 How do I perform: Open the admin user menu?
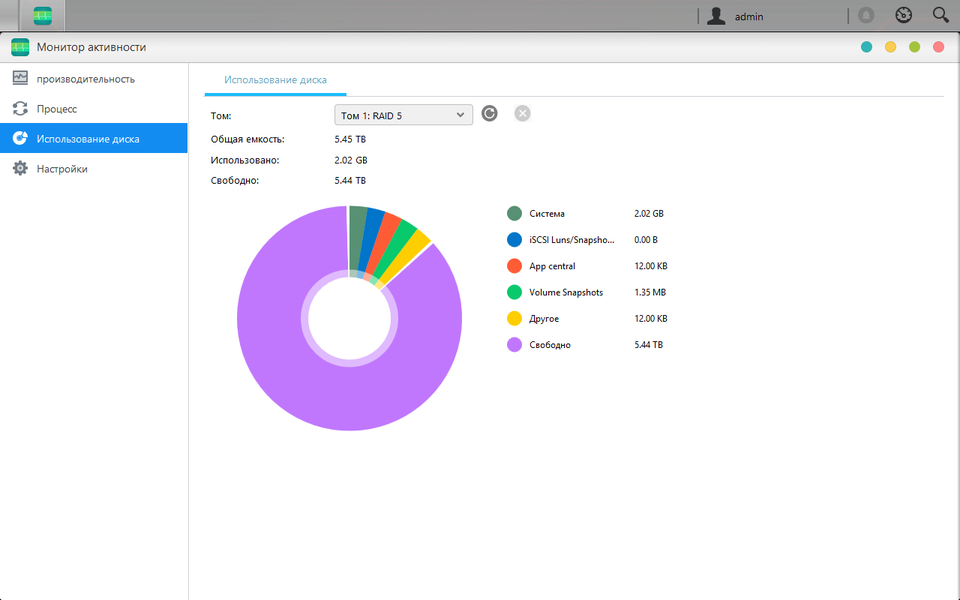pos(735,17)
